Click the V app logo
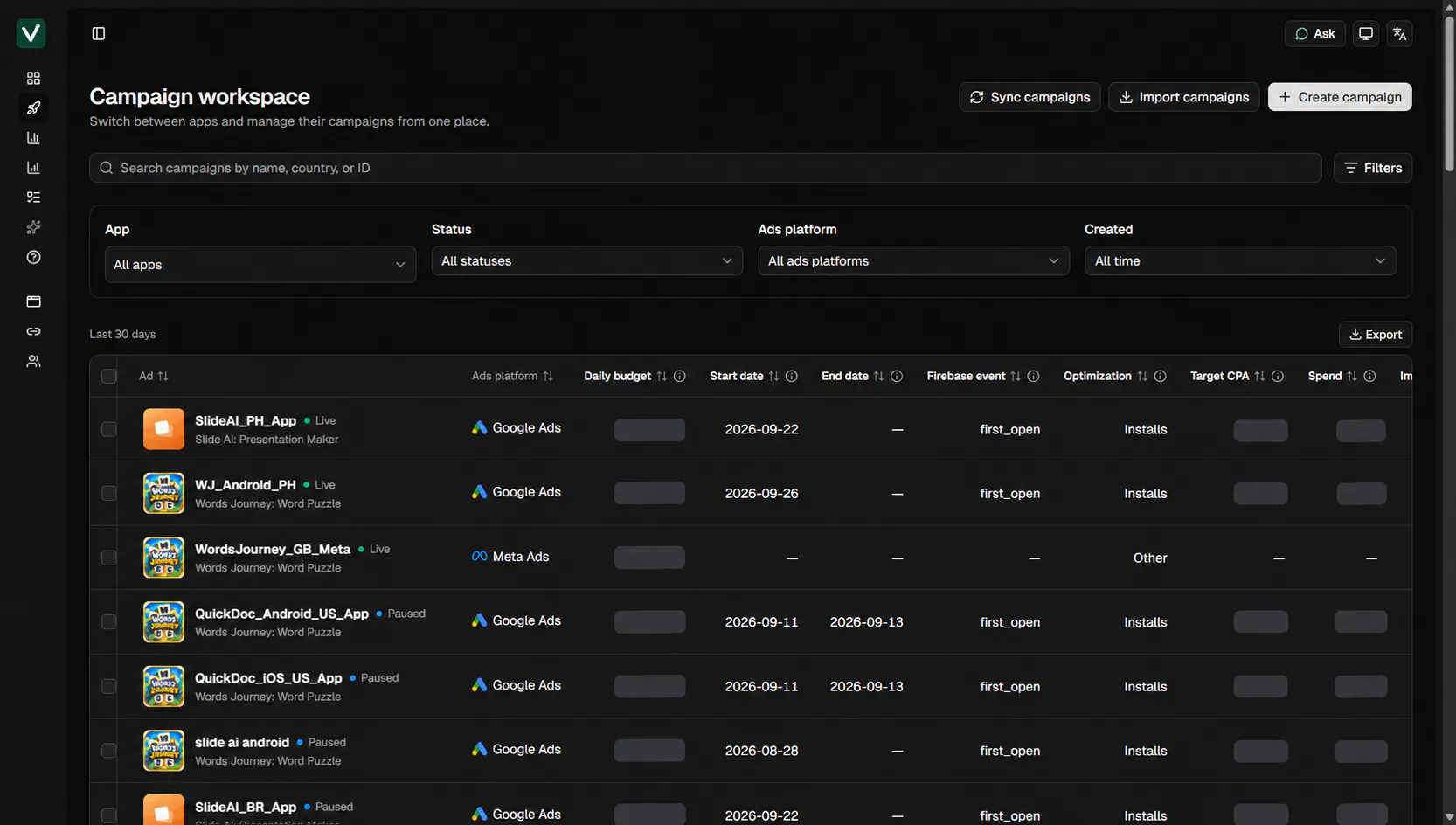This screenshot has height=825, width=1456. [x=31, y=33]
